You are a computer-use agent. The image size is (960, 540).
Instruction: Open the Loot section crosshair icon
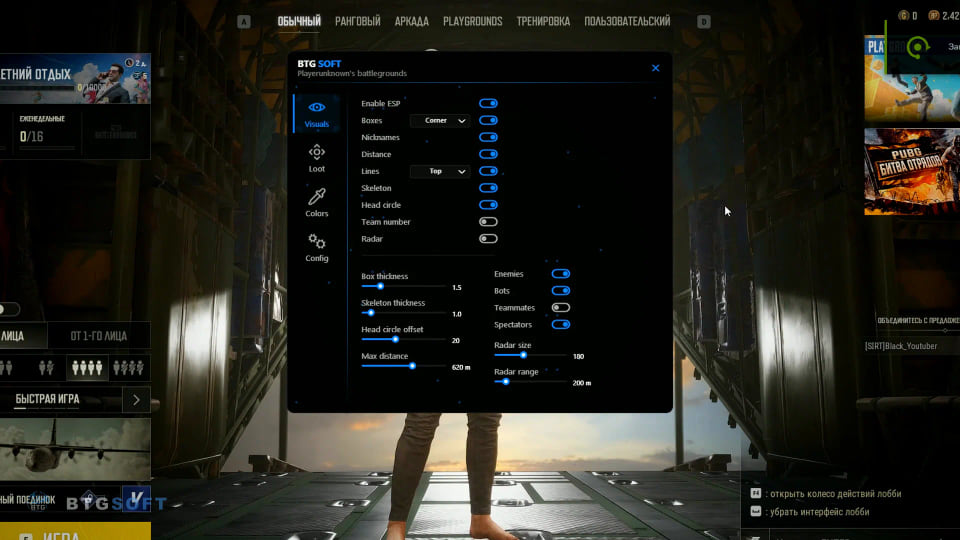(x=317, y=152)
